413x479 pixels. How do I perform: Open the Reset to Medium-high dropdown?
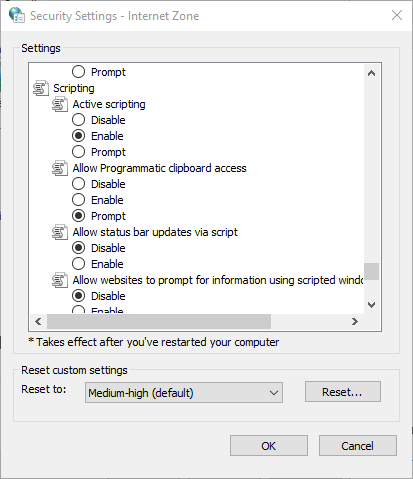(184, 393)
